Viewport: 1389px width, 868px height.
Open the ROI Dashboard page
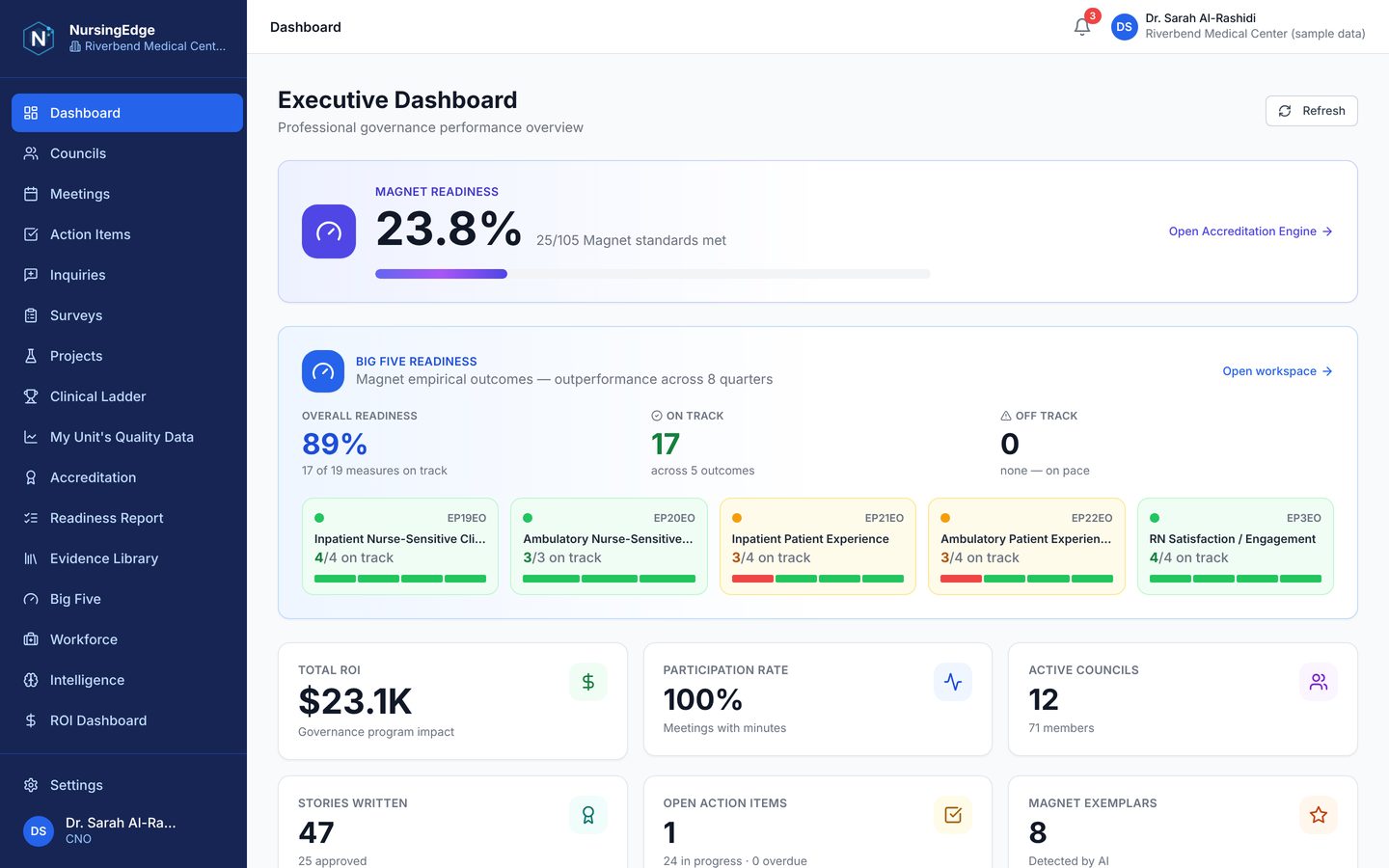click(x=127, y=720)
